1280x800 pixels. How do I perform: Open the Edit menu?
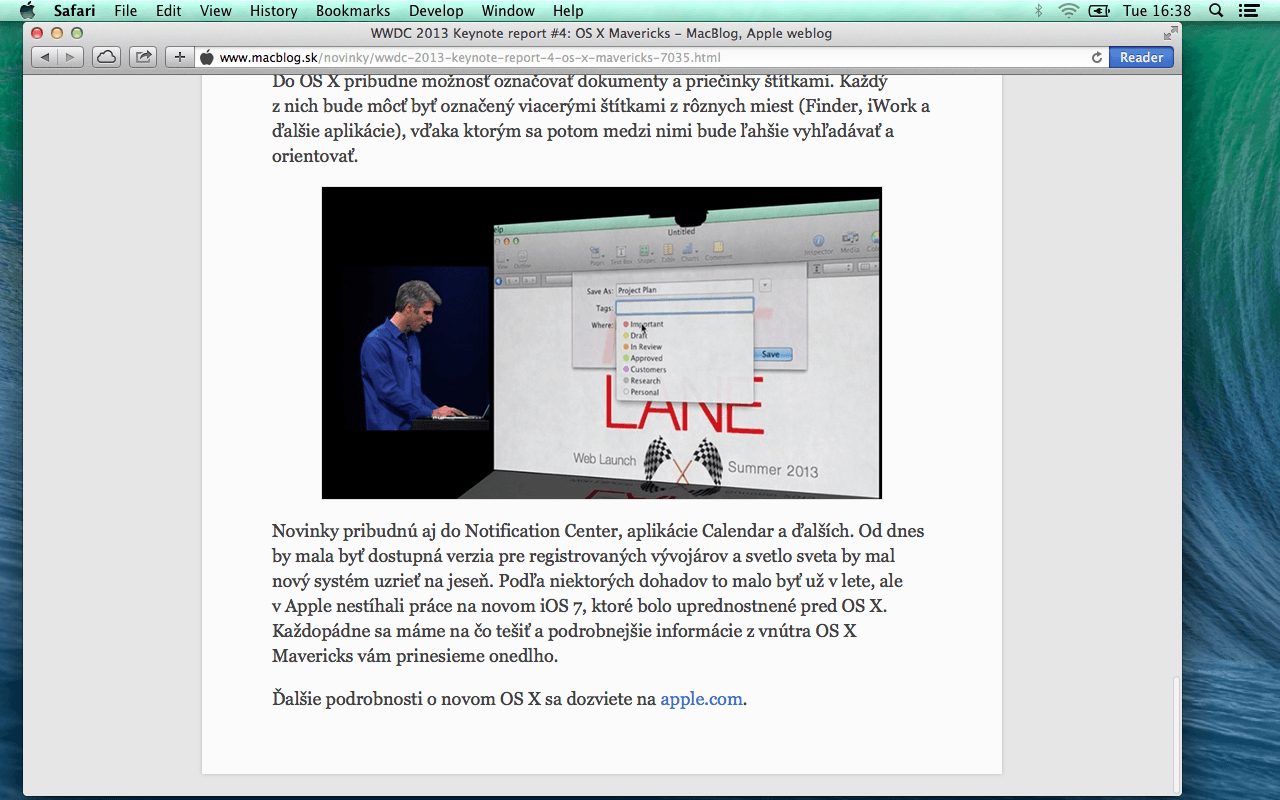click(x=168, y=11)
